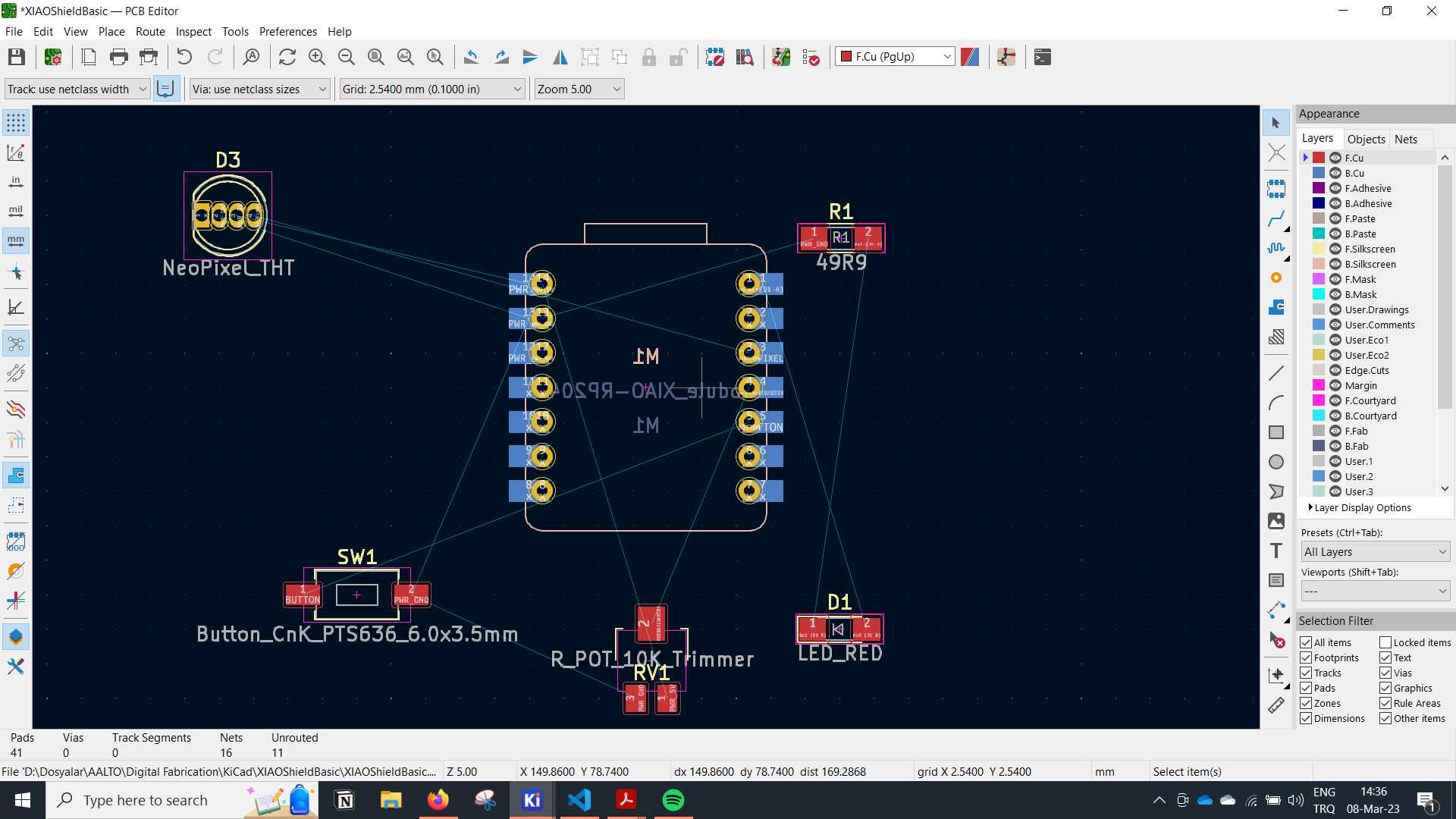Toggle Edge.Cuts layer visibility
Screen dimensions: 1456x819
coord(1337,370)
